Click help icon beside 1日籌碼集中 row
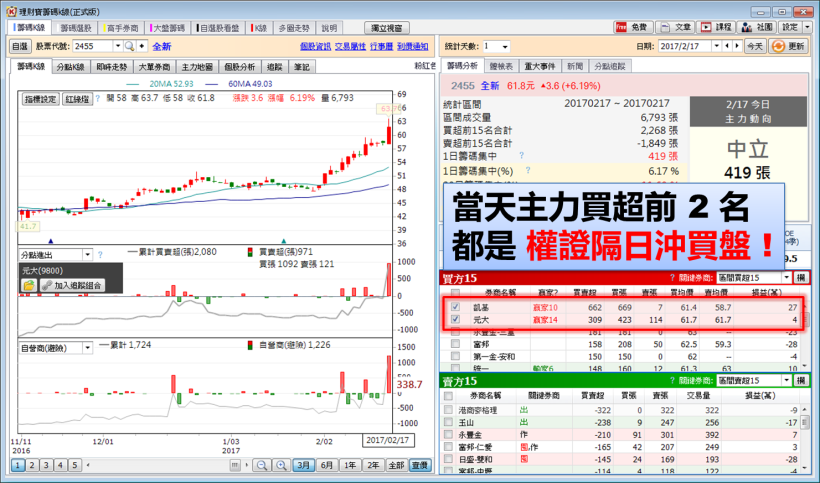Screen dimensions: 820x483 click(x=521, y=156)
